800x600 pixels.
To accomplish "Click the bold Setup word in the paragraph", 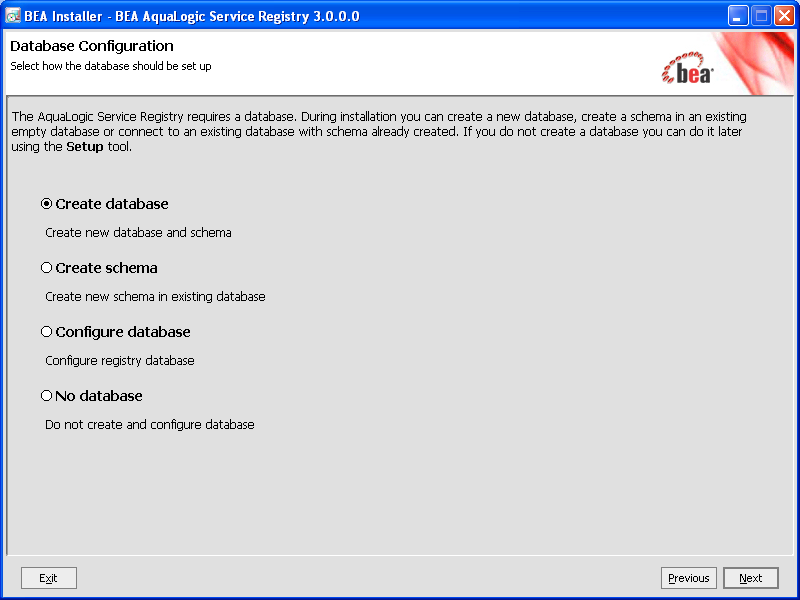I will (85, 147).
